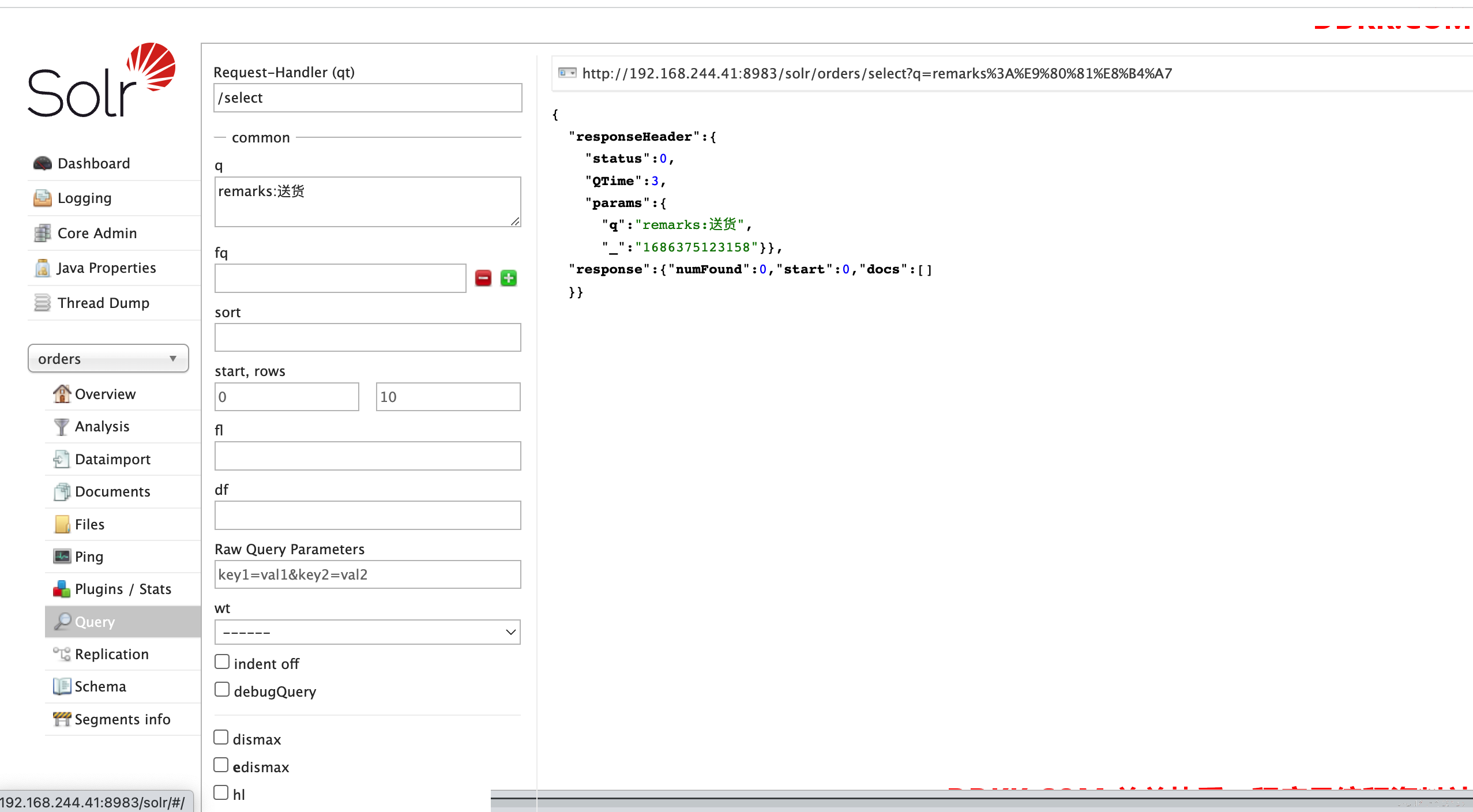
Task: Select Core Admin from sidebar
Action: point(97,232)
